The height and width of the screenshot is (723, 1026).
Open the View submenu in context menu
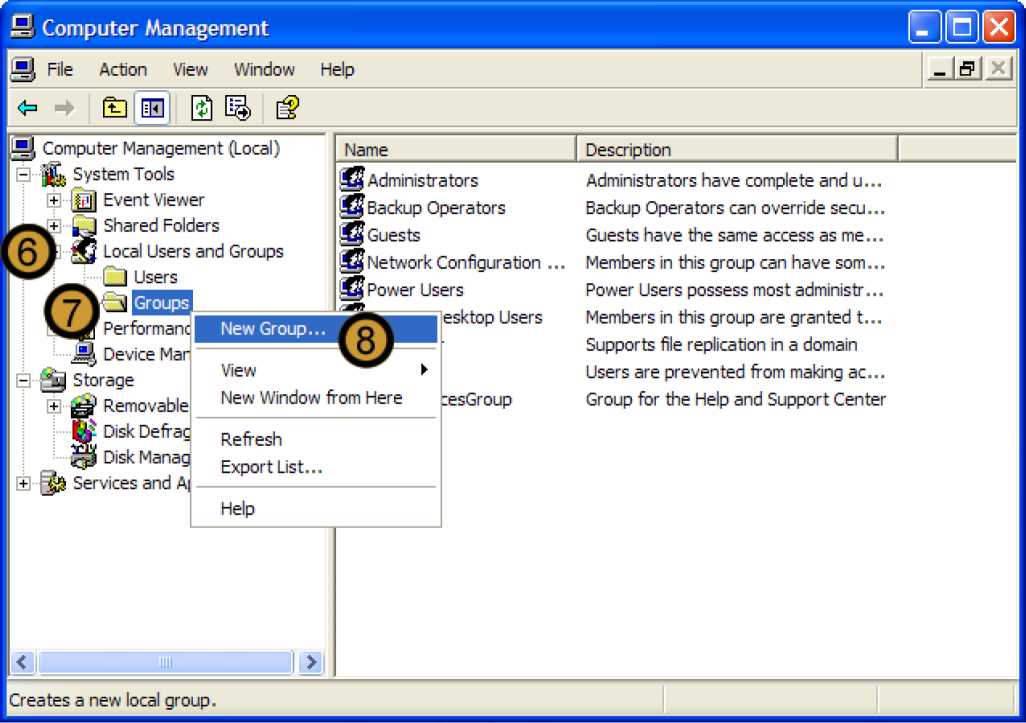click(317, 370)
